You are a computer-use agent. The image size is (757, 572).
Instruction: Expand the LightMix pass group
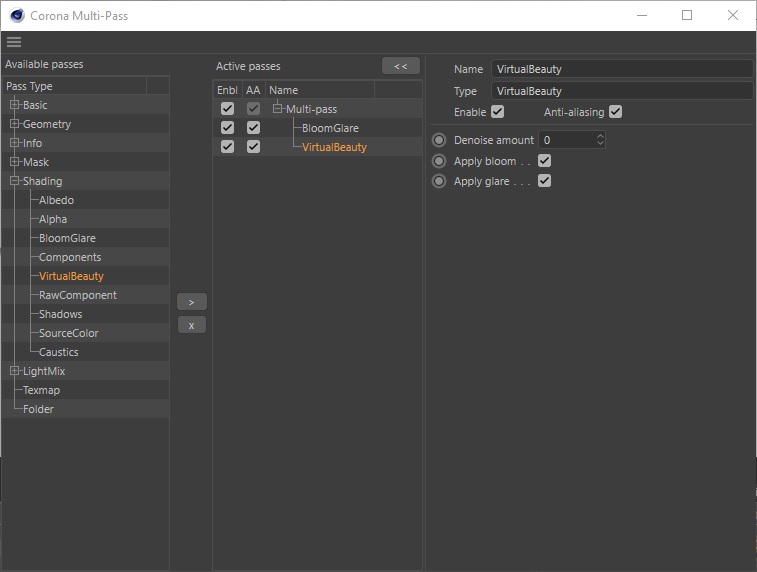pyautogui.click(x=14, y=371)
